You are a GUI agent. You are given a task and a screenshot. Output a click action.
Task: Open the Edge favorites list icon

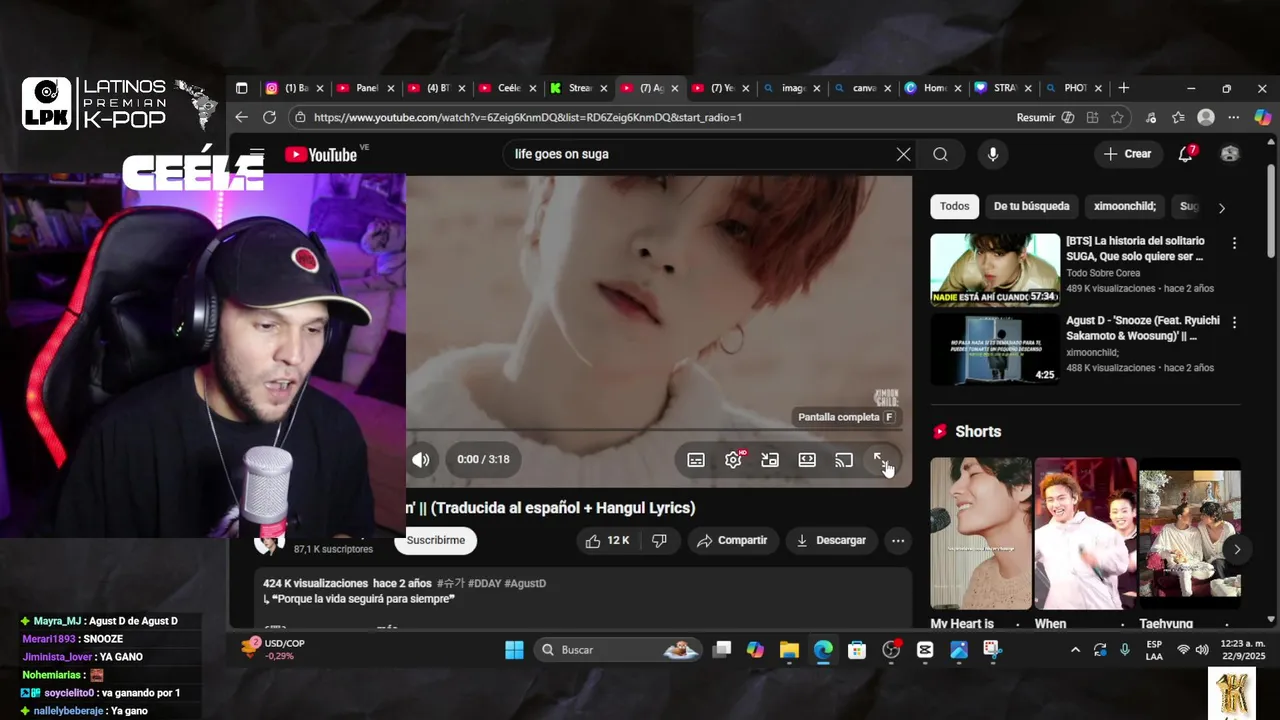[1179, 118]
